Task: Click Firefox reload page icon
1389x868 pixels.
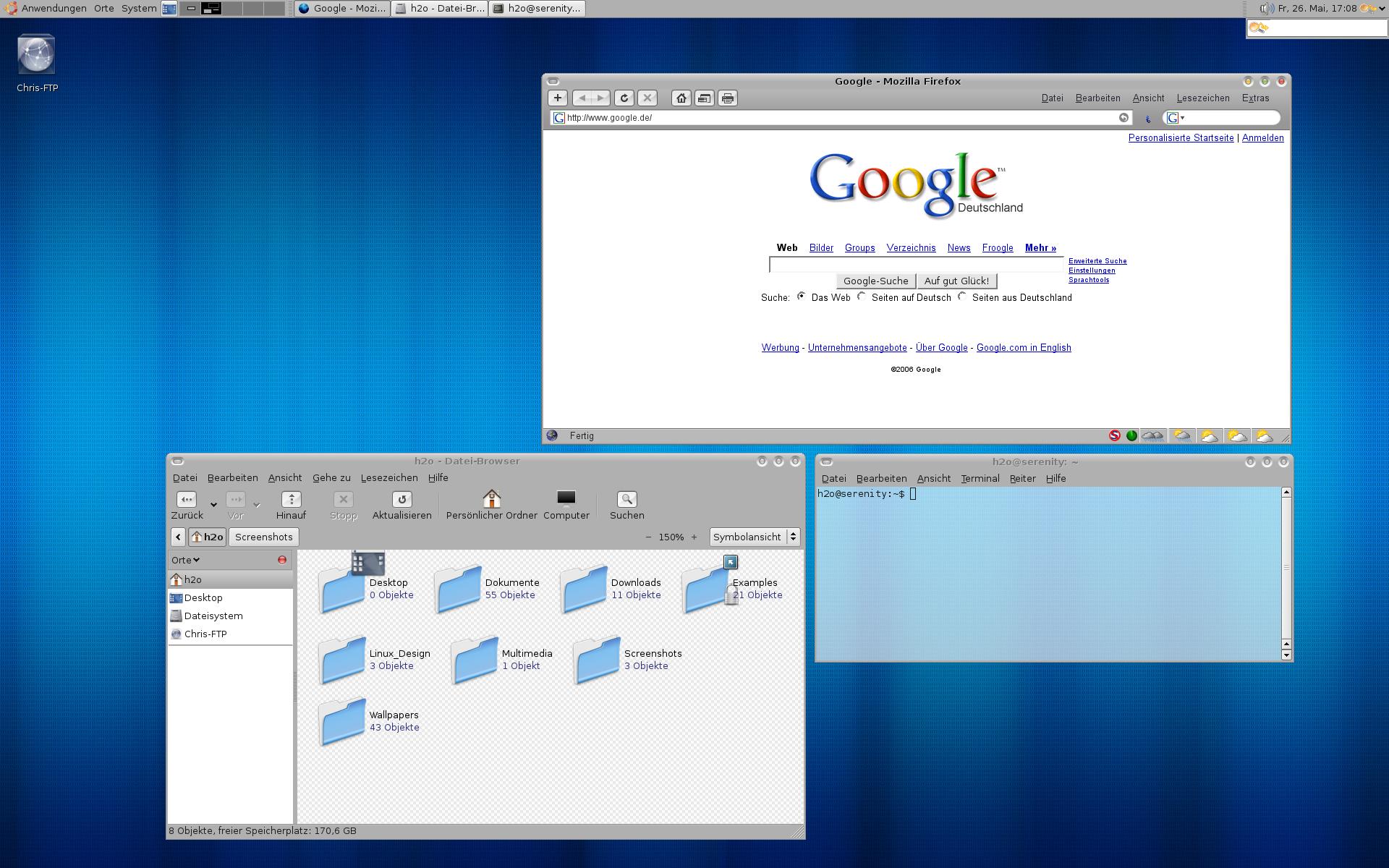Action: tap(624, 98)
